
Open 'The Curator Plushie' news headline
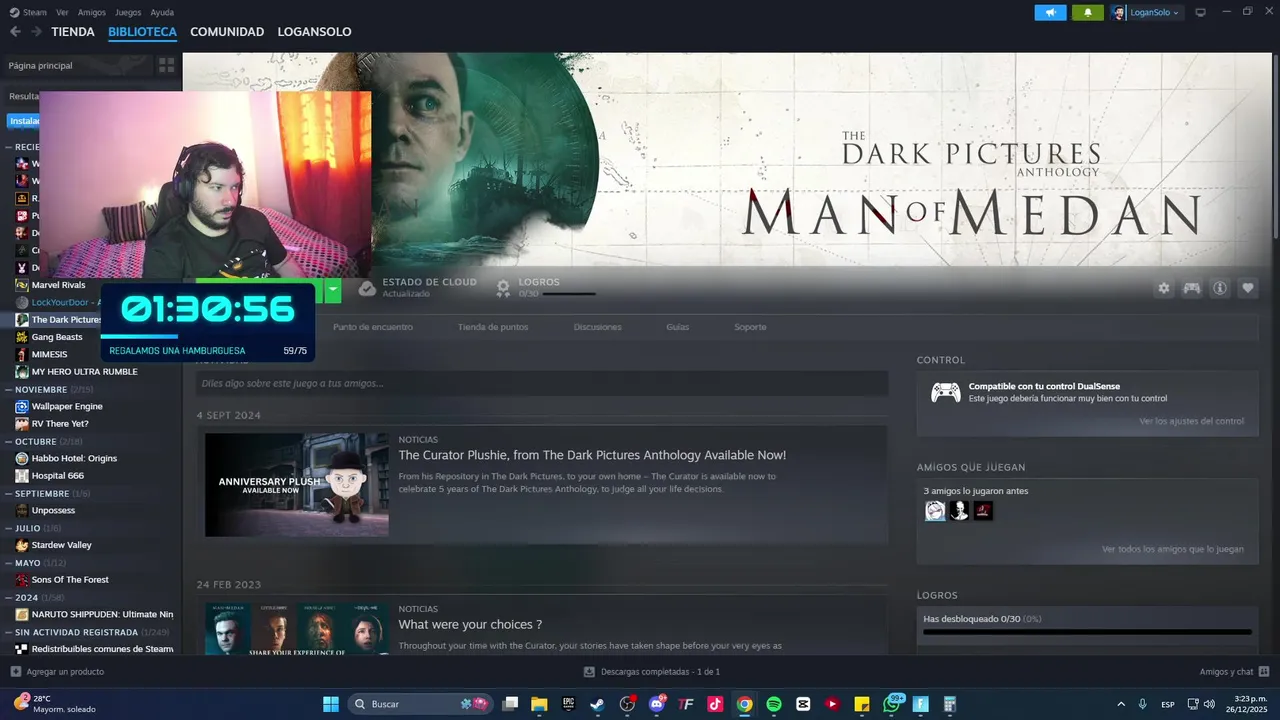click(592, 455)
